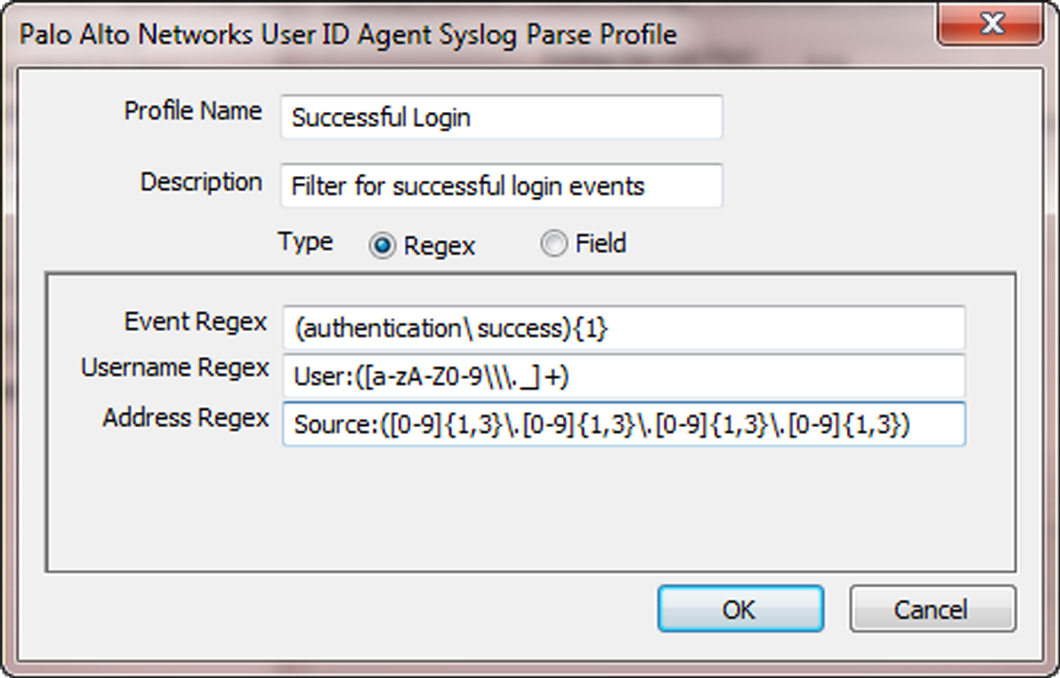
Task: Select the Regex type radio button
Action: point(382,246)
